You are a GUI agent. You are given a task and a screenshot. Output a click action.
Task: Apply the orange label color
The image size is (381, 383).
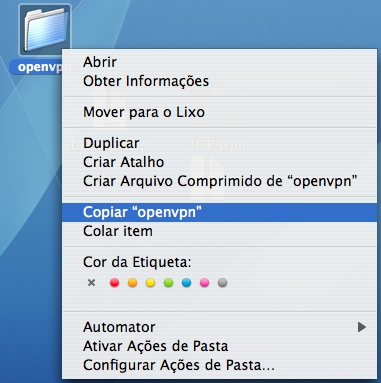point(132,283)
